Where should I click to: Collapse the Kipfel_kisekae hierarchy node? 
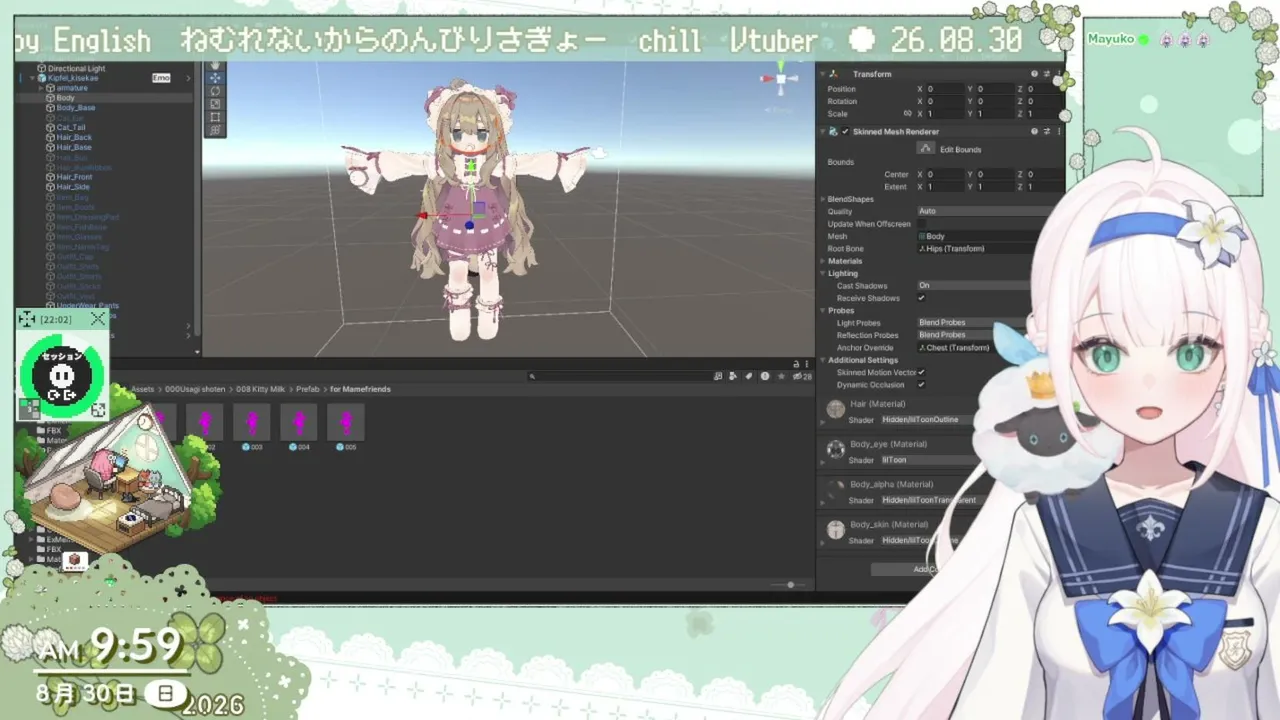pos(33,78)
